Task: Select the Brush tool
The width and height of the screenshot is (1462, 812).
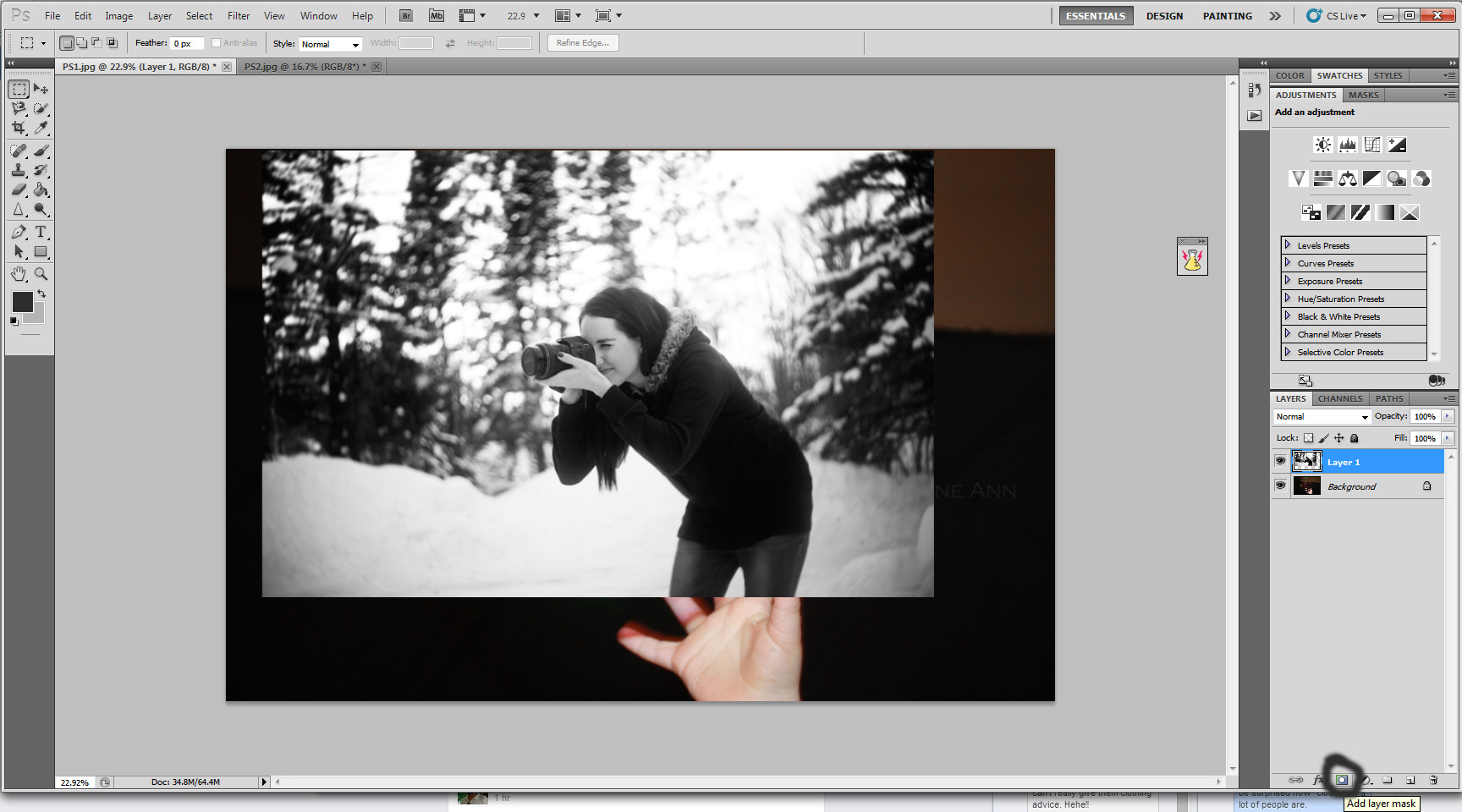Action: pyautogui.click(x=41, y=151)
